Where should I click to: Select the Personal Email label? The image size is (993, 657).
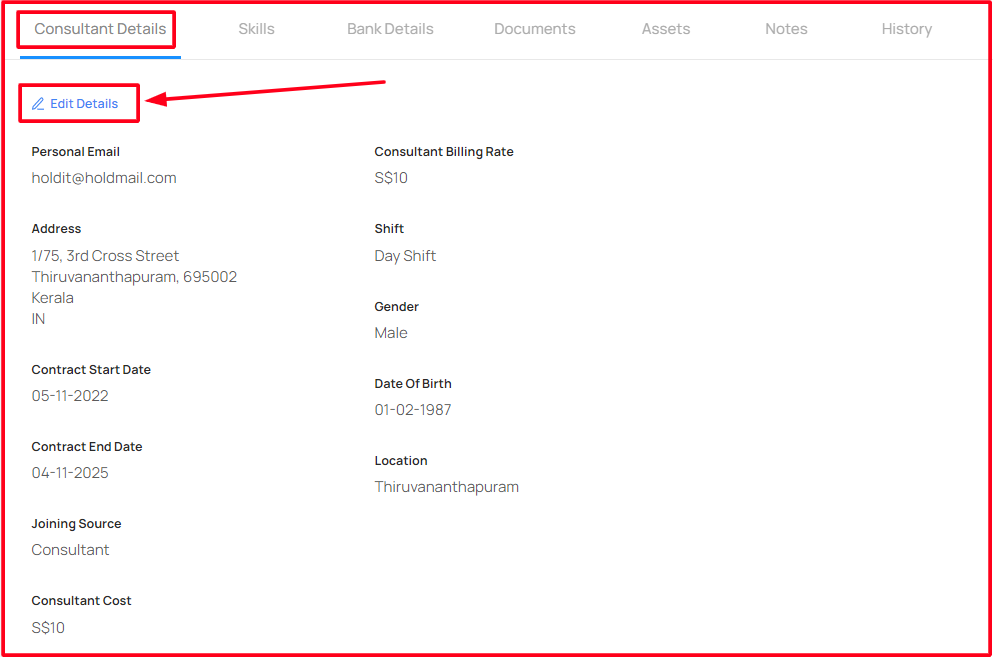point(75,151)
